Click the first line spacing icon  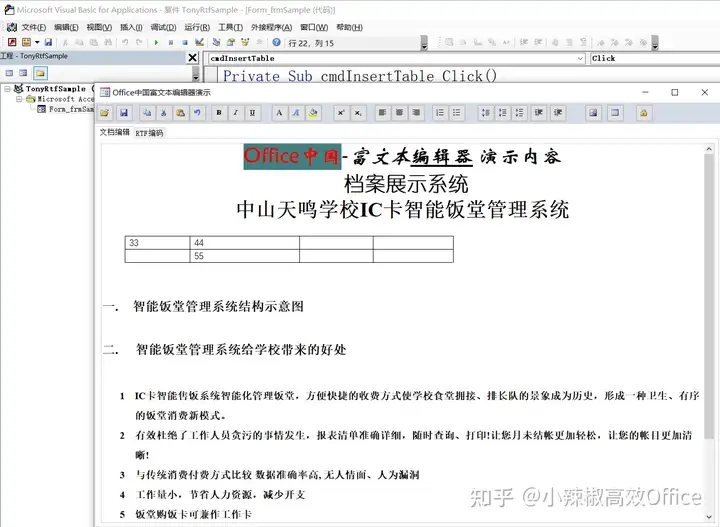coord(485,113)
